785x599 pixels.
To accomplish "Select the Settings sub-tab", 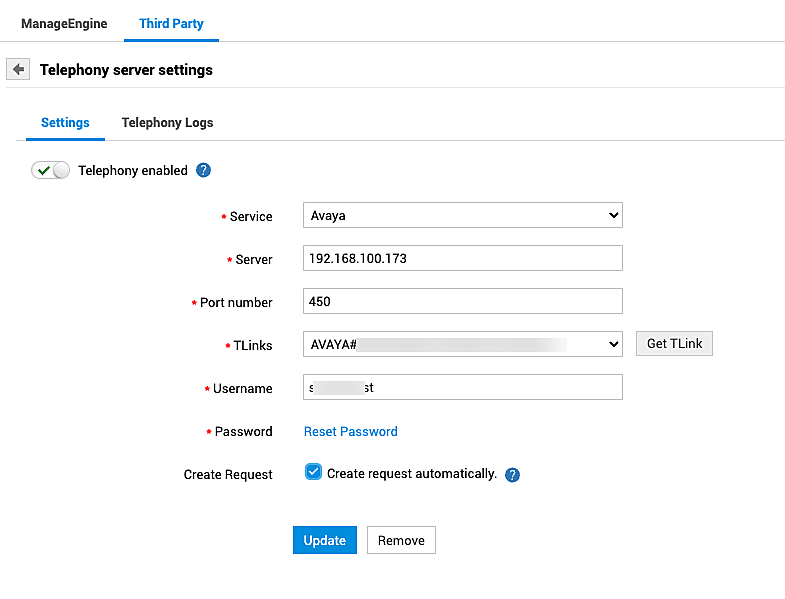I will tap(65, 123).
